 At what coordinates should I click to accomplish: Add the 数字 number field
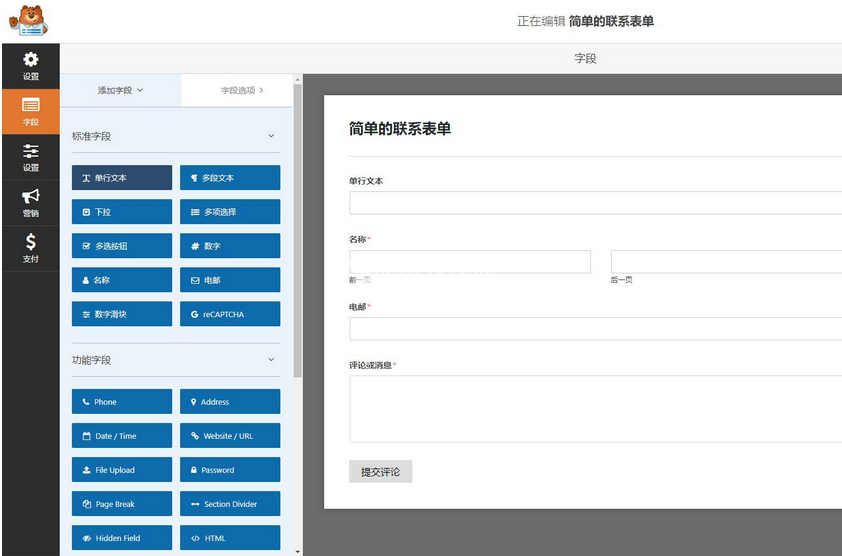coord(230,246)
